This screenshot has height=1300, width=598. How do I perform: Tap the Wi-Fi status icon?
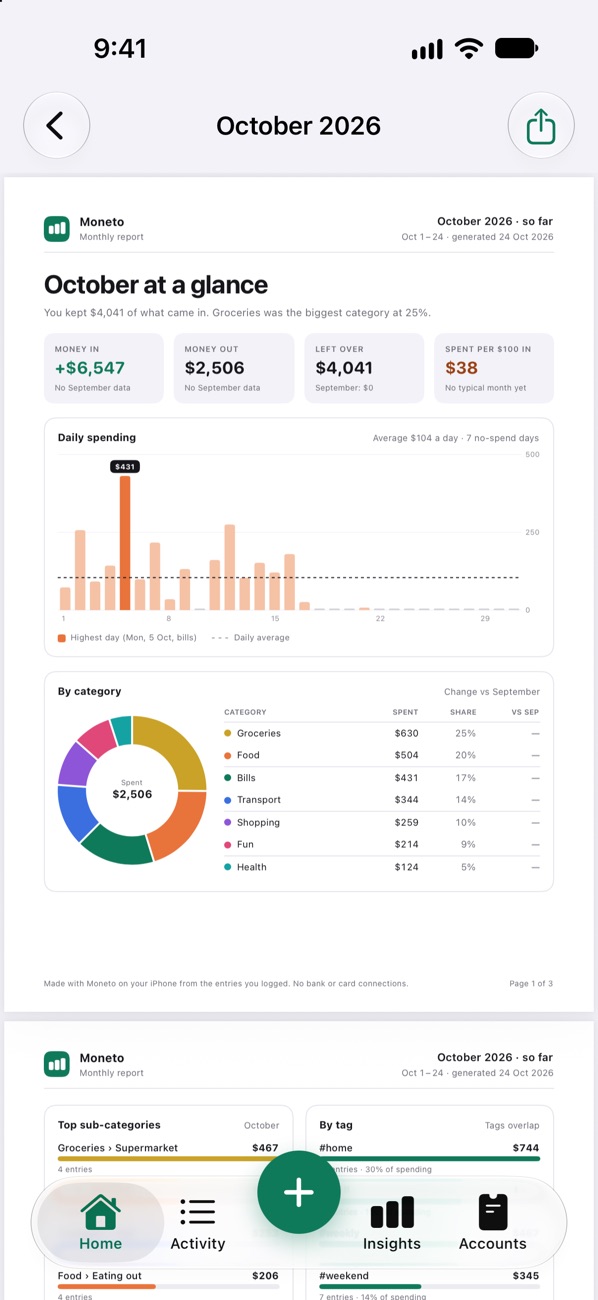click(x=468, y=48)
